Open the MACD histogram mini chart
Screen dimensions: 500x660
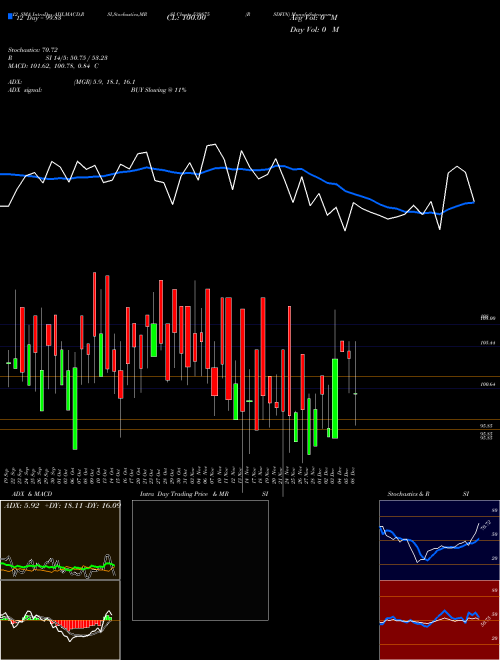coord(60,620)
